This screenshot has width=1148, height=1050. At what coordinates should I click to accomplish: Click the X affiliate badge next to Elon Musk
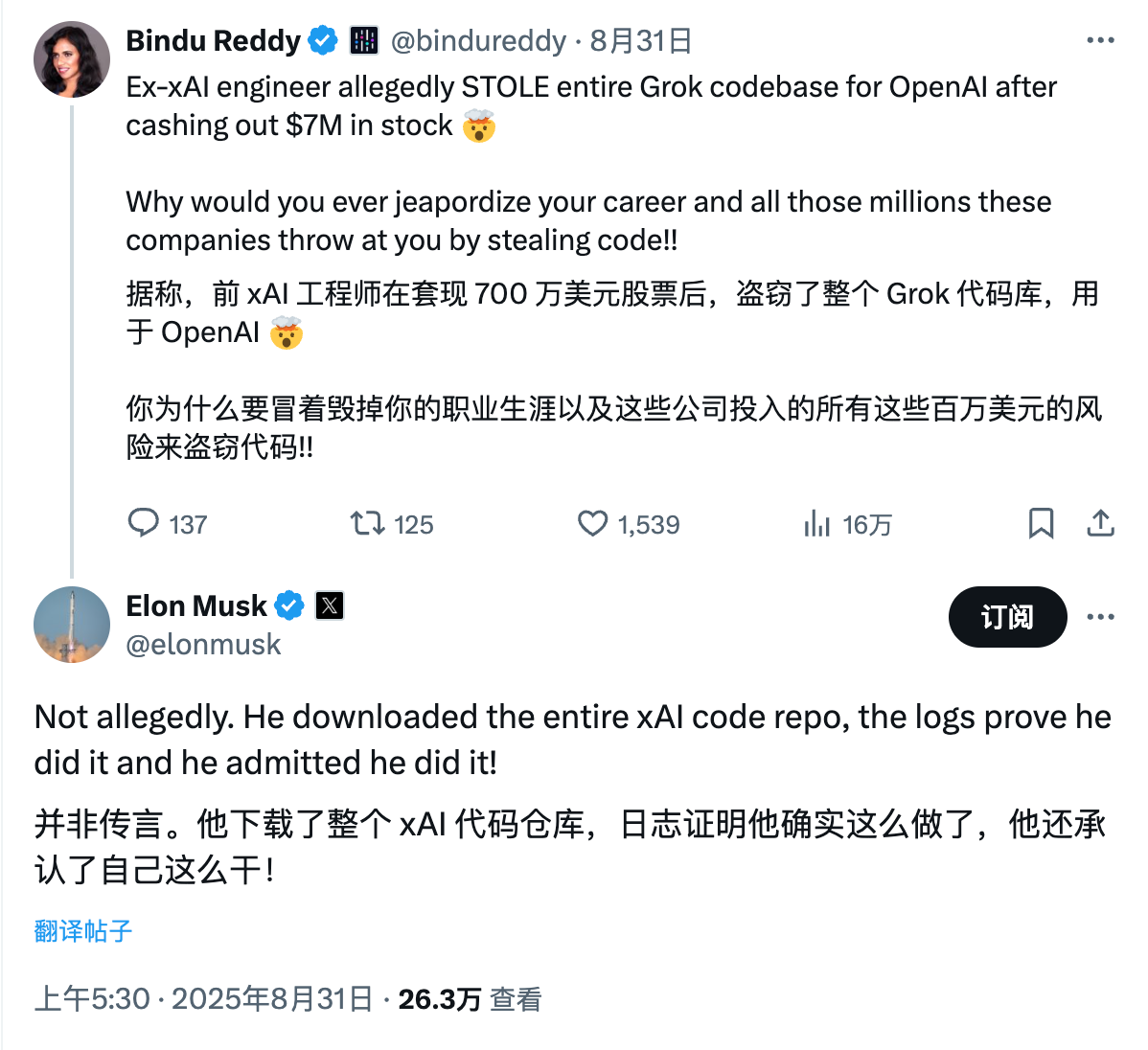327,605
